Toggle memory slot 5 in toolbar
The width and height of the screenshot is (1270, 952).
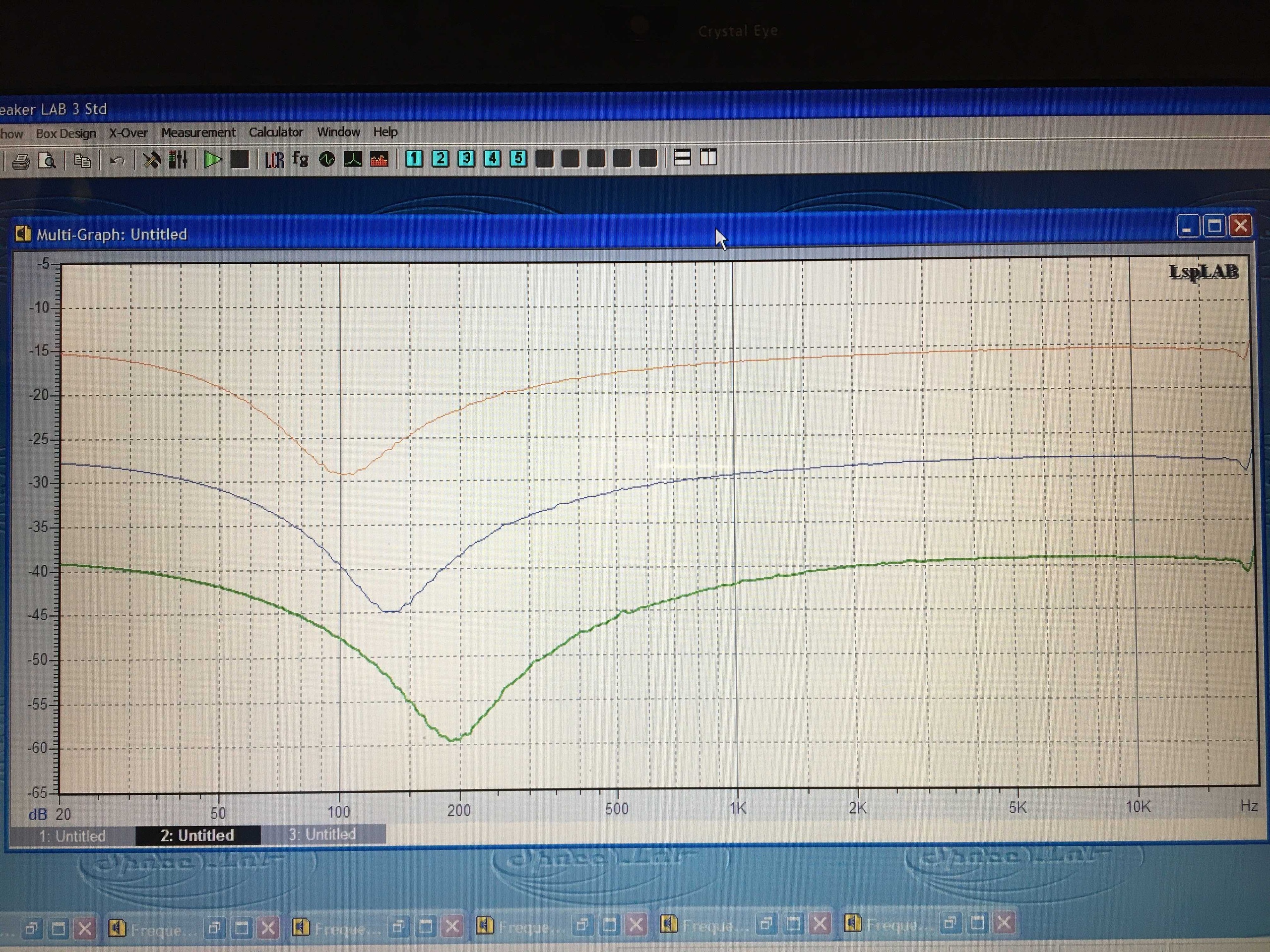coord(518,158)
